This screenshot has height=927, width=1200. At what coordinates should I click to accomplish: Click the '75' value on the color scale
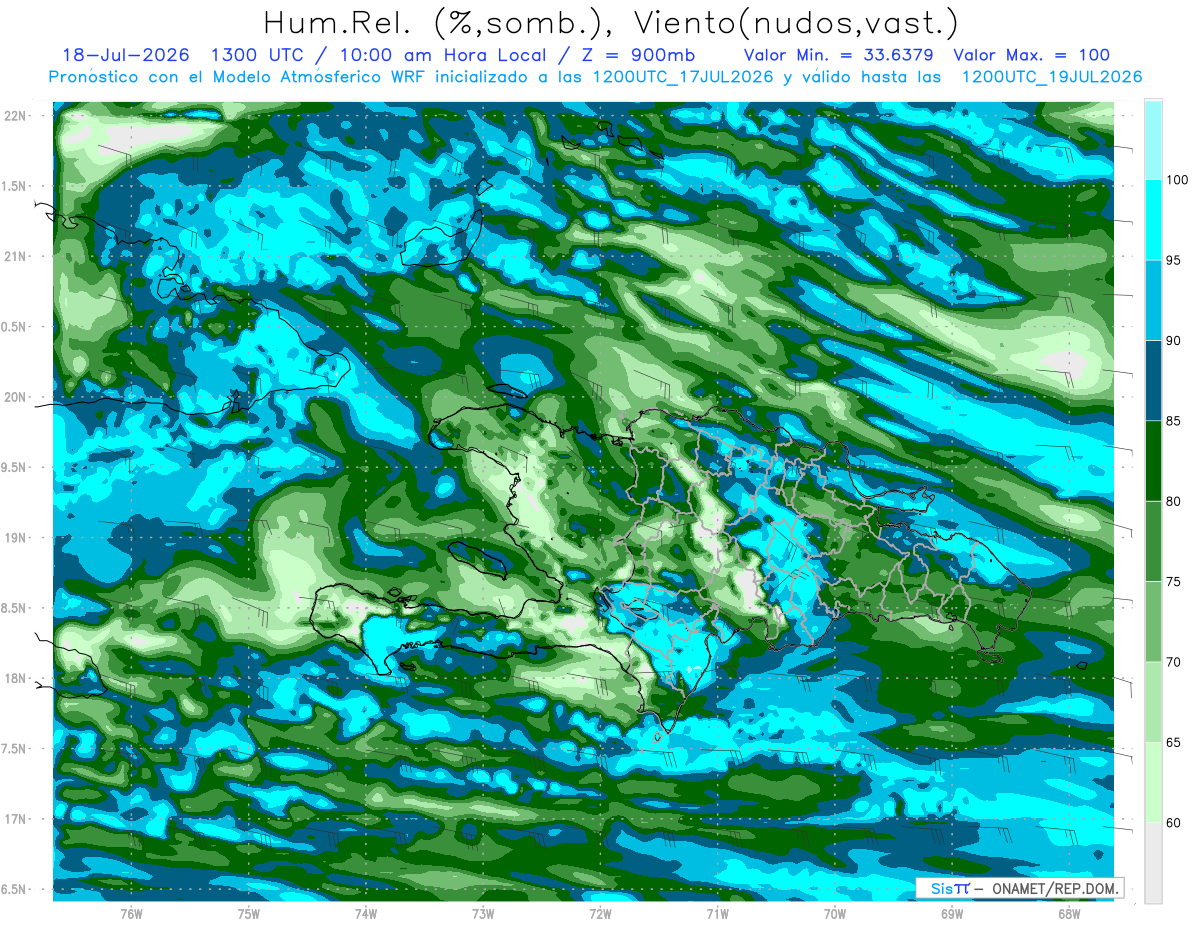(1174, 582)
